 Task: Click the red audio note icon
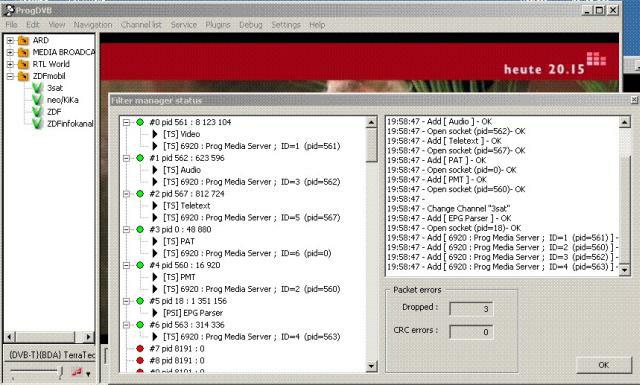click(76, 372)
